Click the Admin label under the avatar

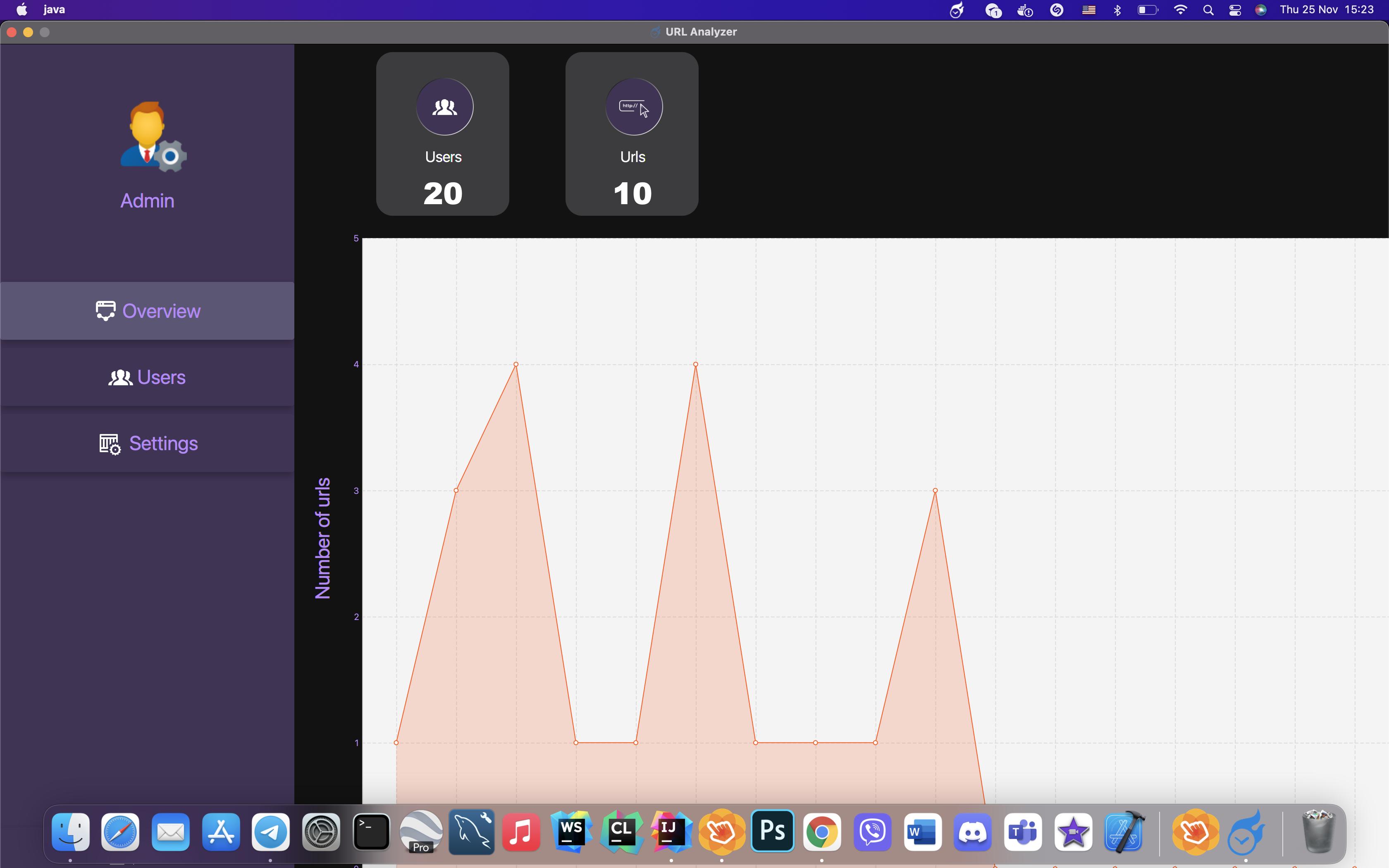click(148, 200)
